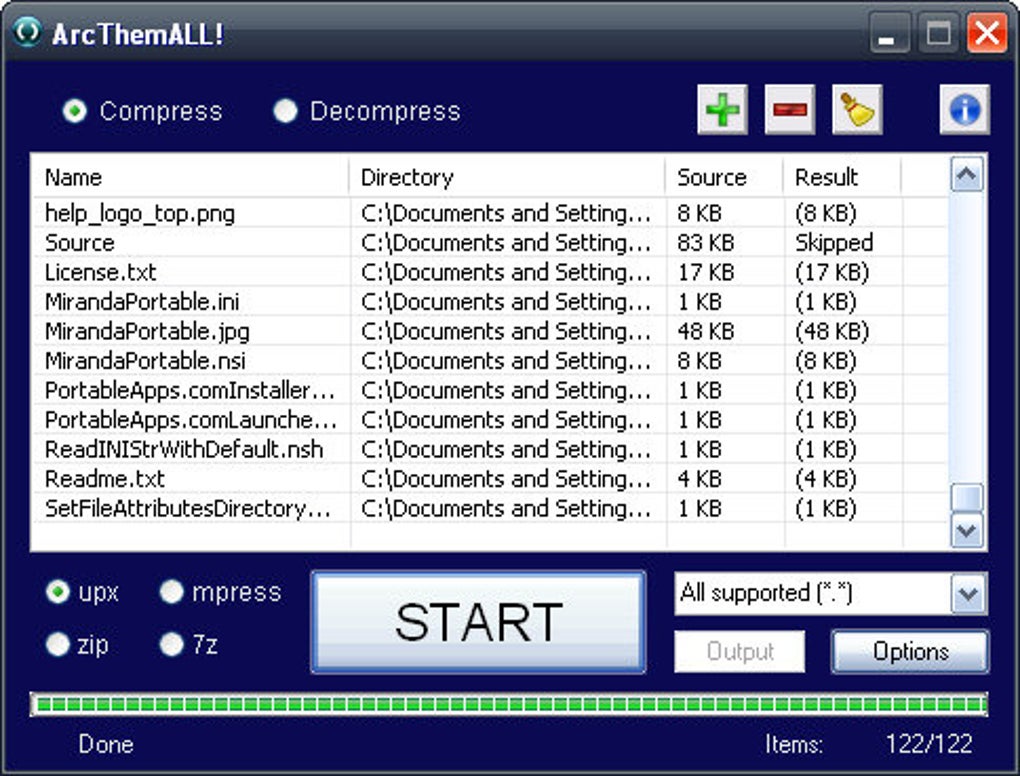Screen dimensions: 1020x776
Task: Select the SetFileAttributesDirectory row
Action: (489, 509)
